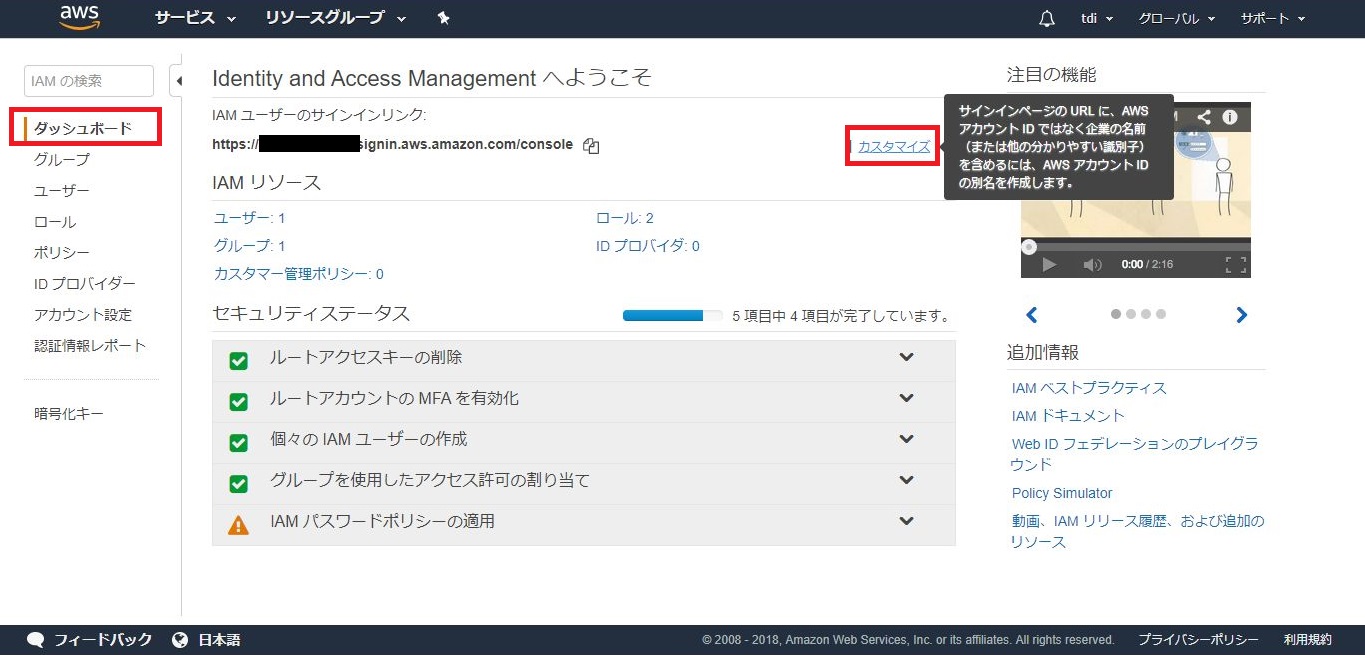Viewport: 1365px width, 655px height.
Task: Play the featured video
Action: pos(1049,265)
